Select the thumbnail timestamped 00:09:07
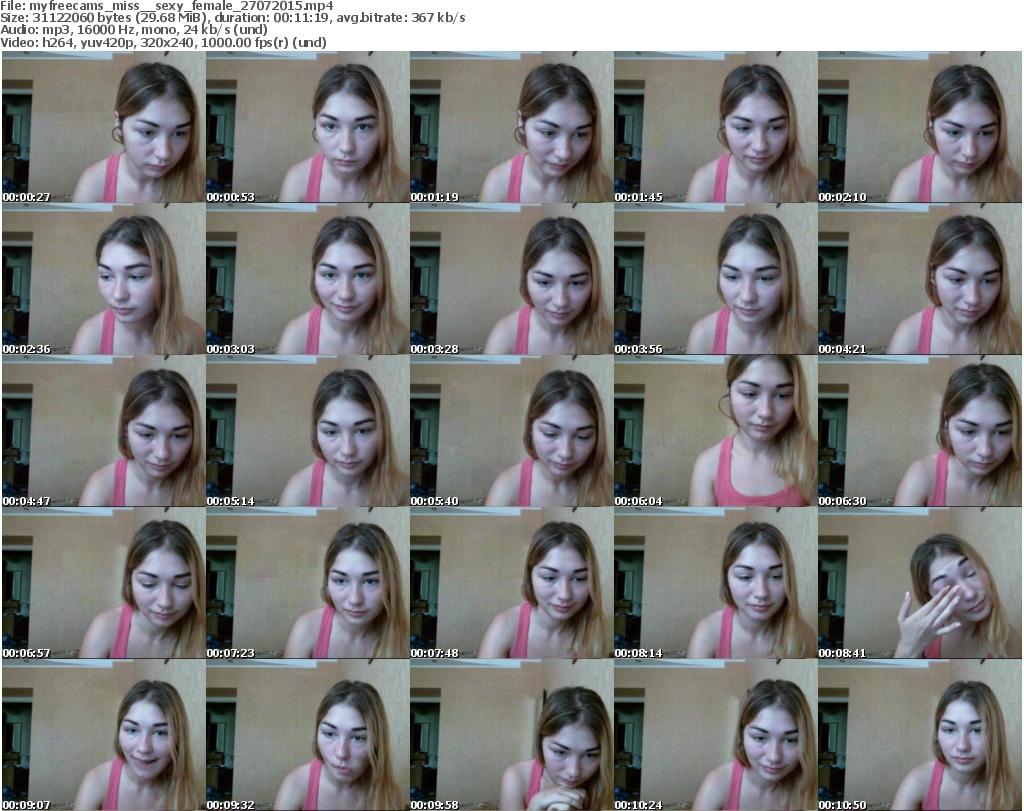 click(x=104, y=735)
